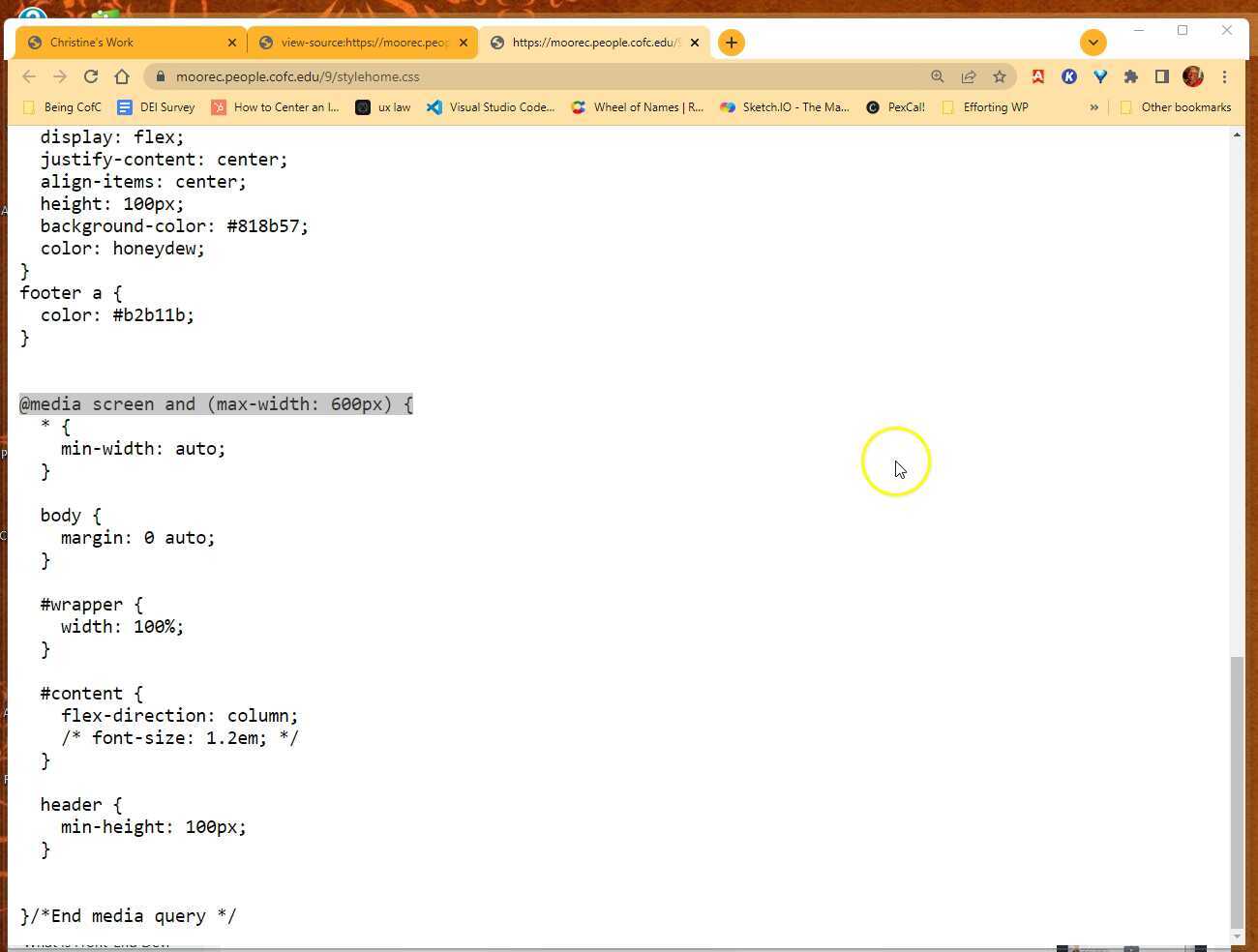
Task: Go back to the previous page
Action: click(x=29, y=76)
